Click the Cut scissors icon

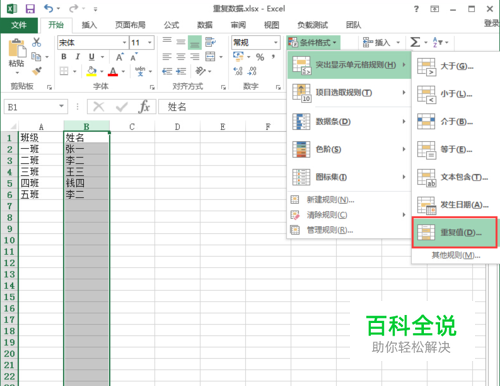36,42
